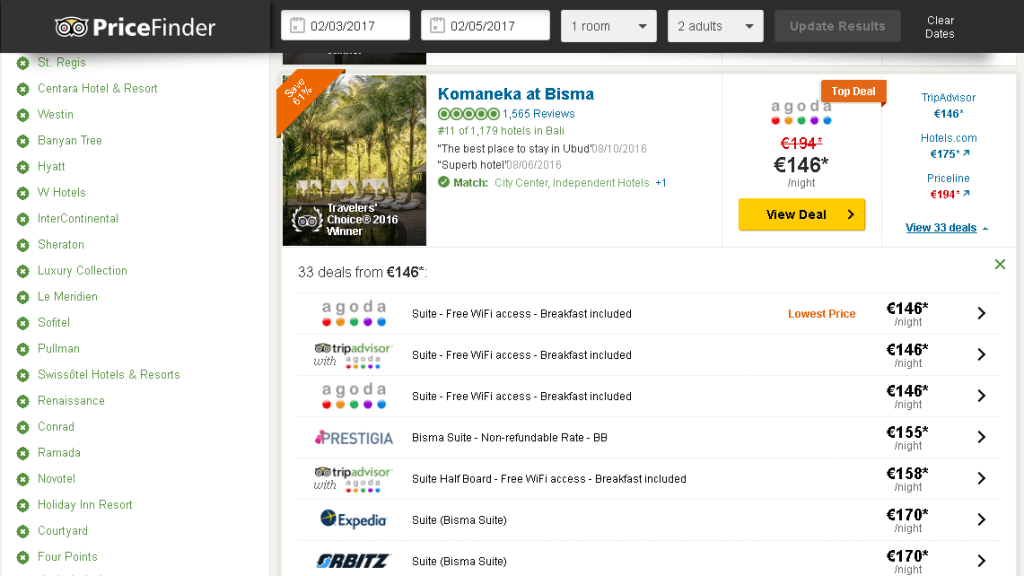
Task: Close the 33 deals panel
Action: pos(1000,264)
